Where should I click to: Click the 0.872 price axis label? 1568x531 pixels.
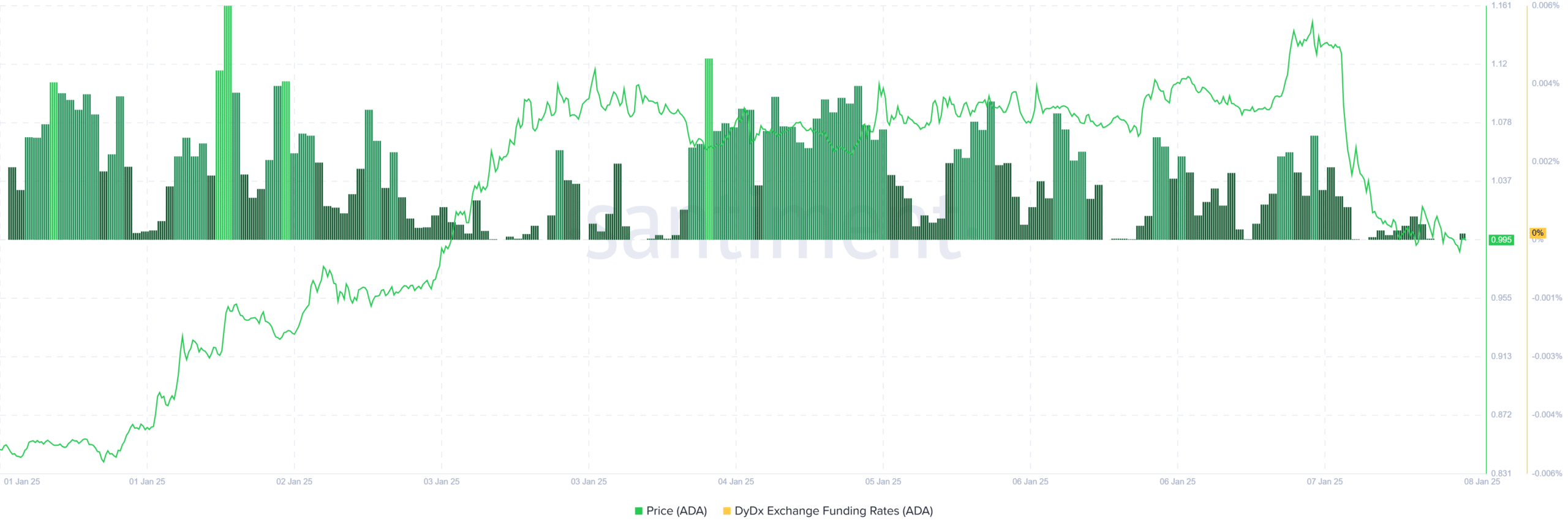pos(1501,415)
